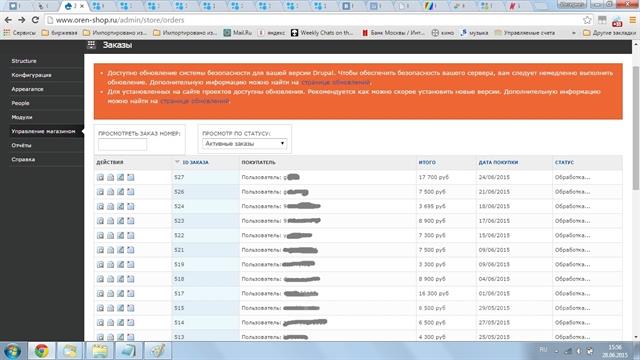The height and width of the screenshot is (360, 640).
Task: Click delete icon for order 521
Action: [131, 250]
